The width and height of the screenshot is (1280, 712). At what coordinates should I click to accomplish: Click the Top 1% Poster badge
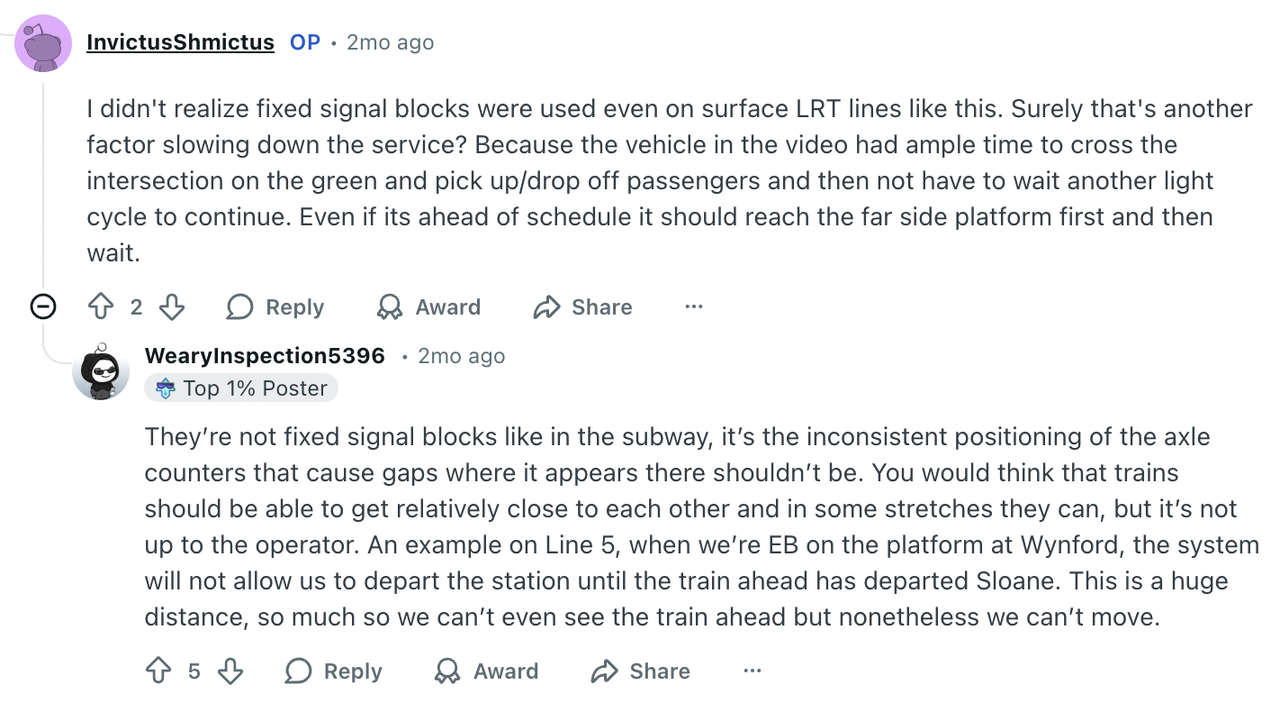pyautogui.click(x=241, y=388)
